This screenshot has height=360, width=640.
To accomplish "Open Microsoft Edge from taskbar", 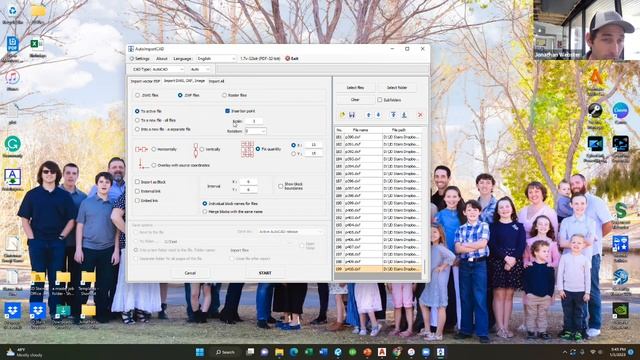I will coord(294,352).
